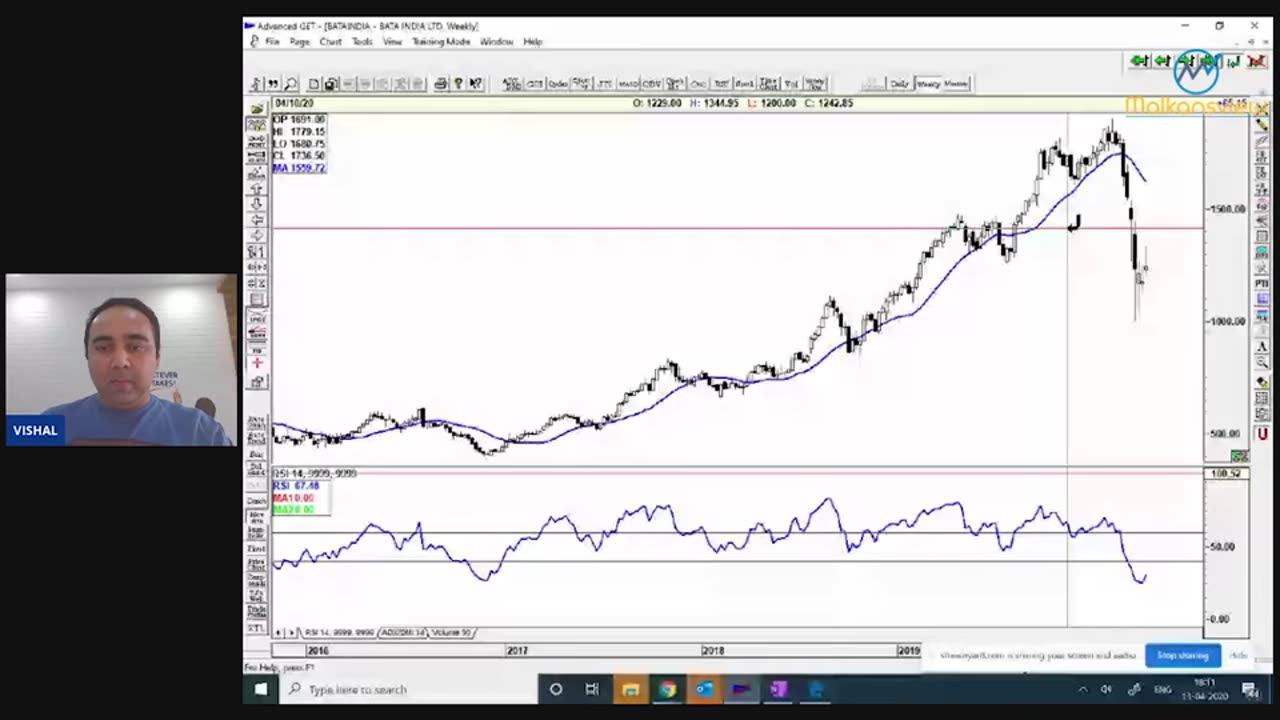Click the Osc study toolbar button

(698, 84)
